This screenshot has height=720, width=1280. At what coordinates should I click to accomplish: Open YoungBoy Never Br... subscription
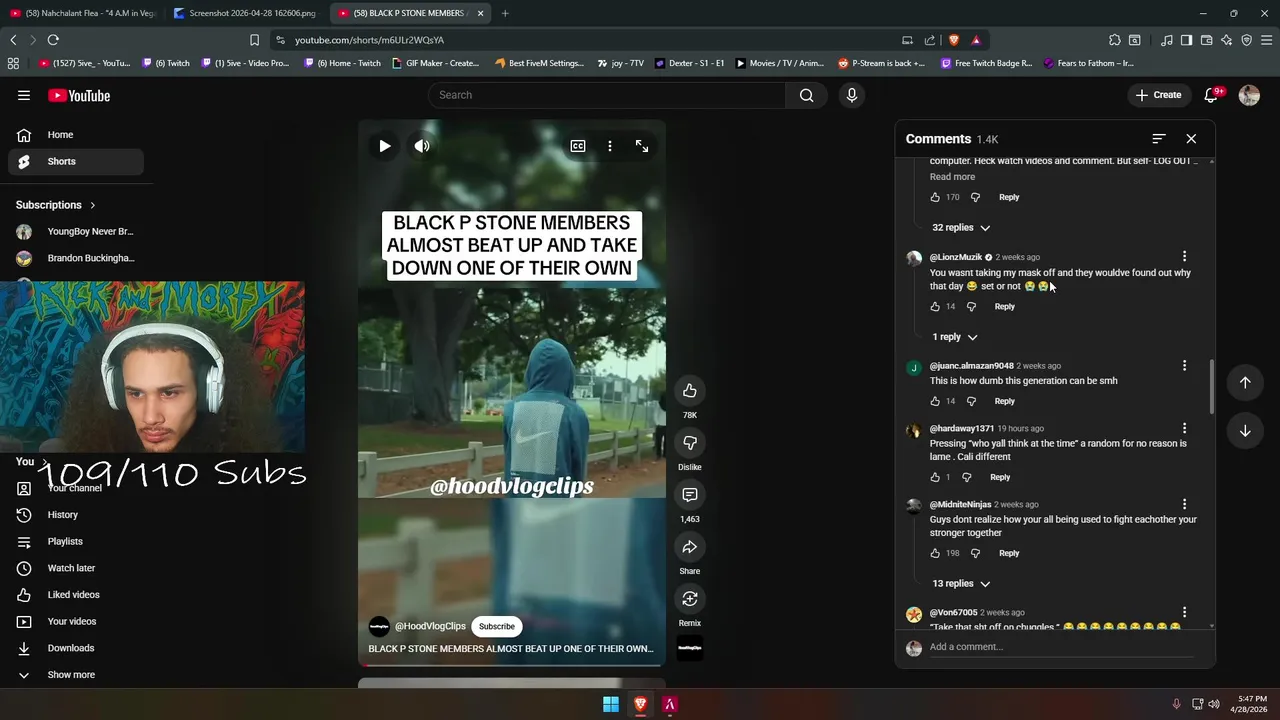coord(76,232)
